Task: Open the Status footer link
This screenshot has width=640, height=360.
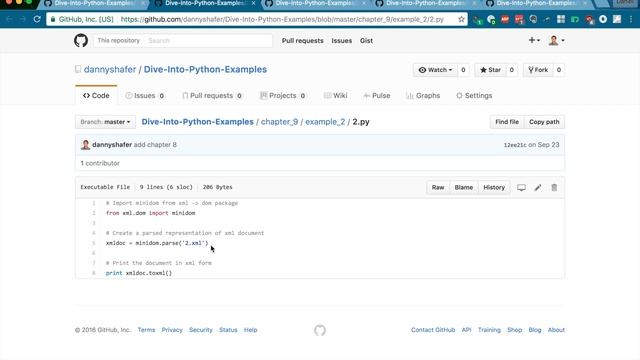Action: 228,330
